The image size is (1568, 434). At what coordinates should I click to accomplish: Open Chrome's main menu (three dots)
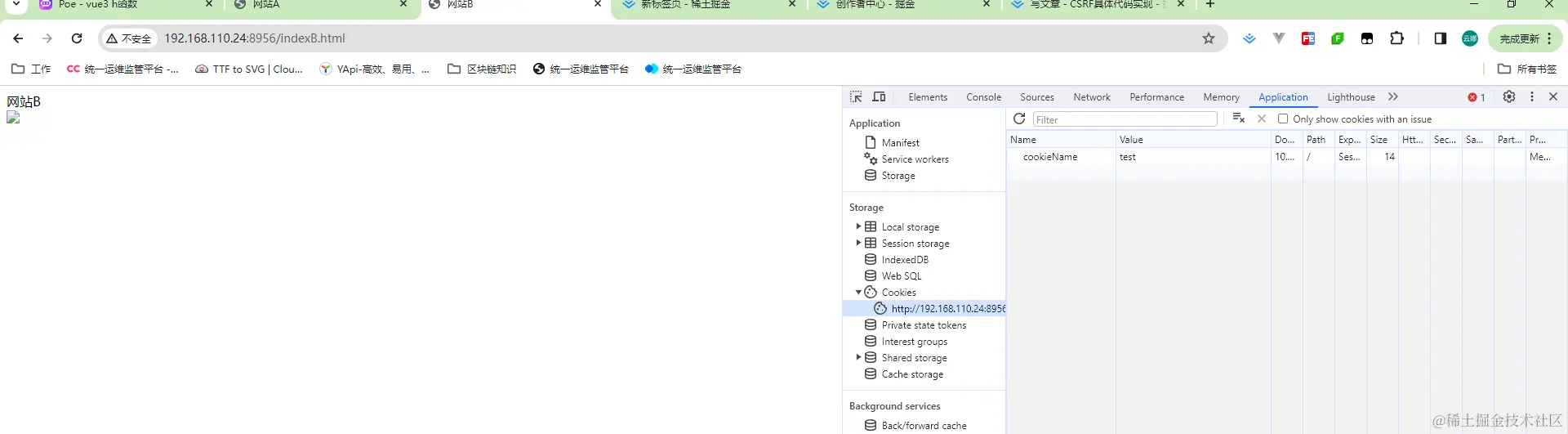(x=1549, y=38)
